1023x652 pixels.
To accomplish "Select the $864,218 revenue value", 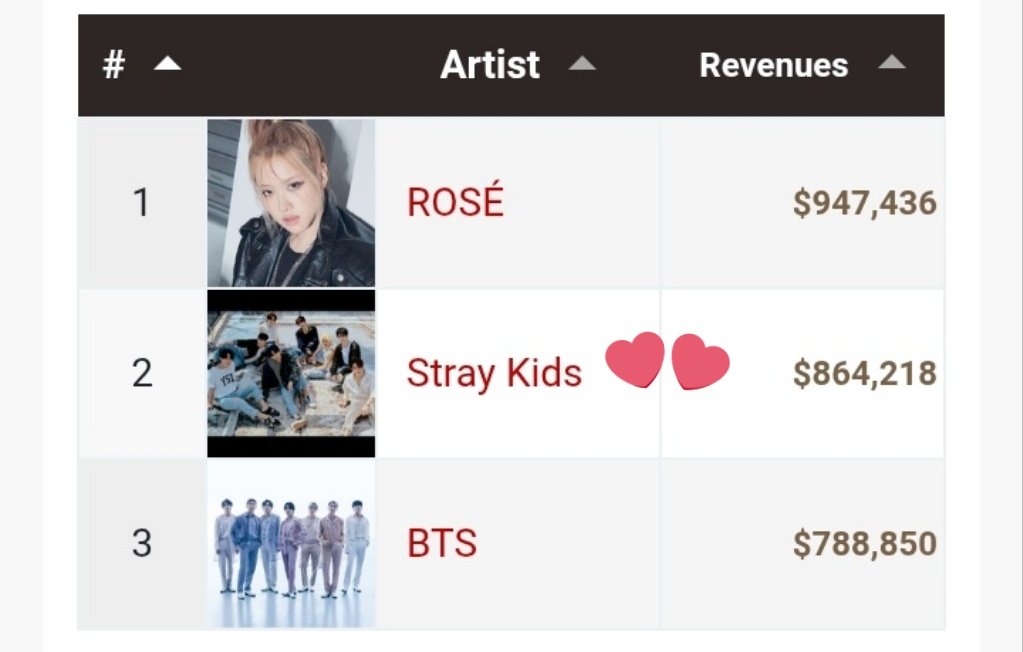I will click(x=864, y=373).
